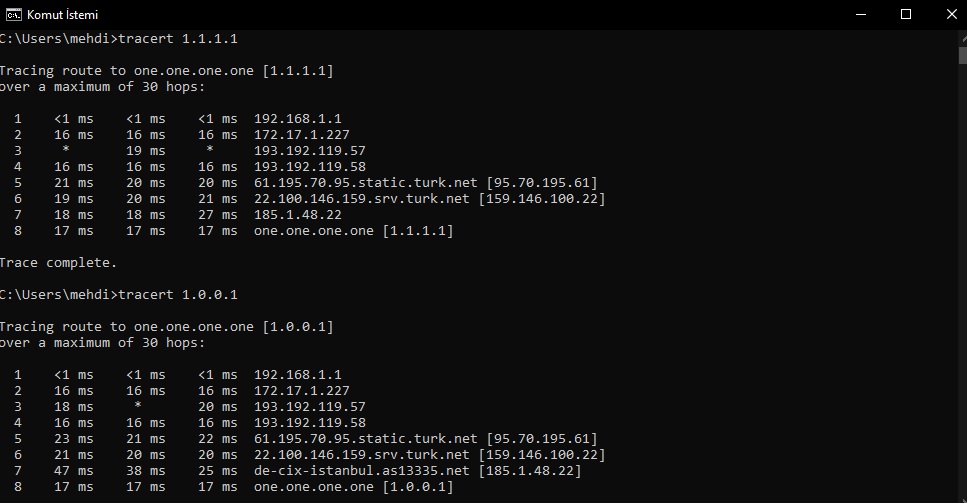
Task: Click 'one.one.one.one [1.1.1.1]' in hop 8
Action: 353,231
